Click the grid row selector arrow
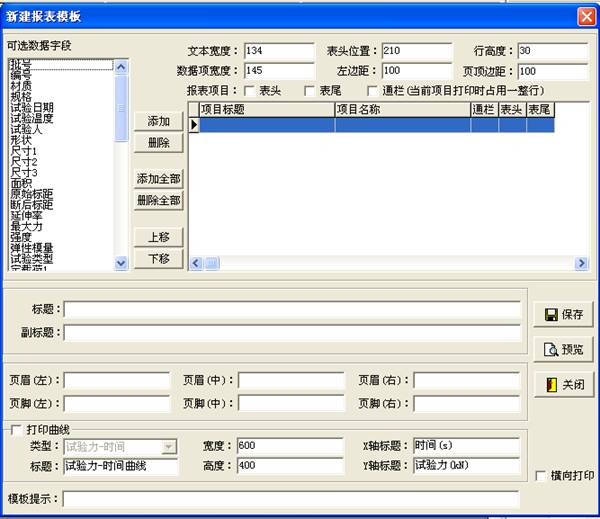 (194, 125)
